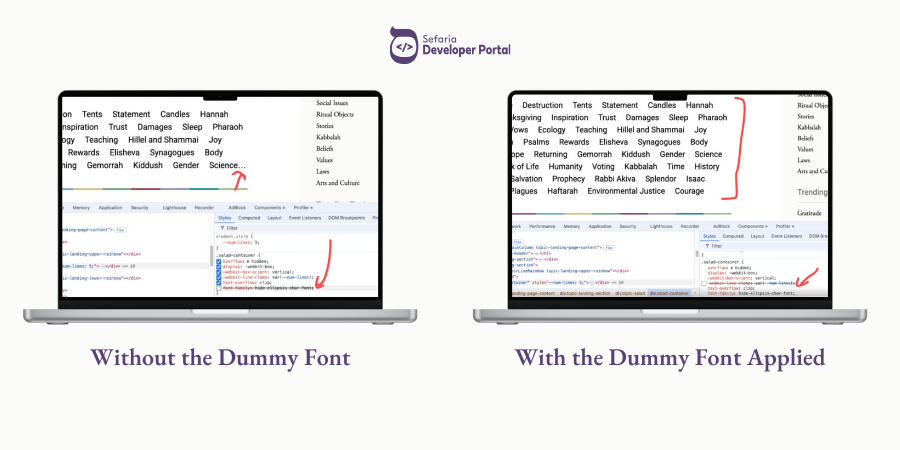Open Arts and Culture category in left laptop
The height and width of the screenshot is (450, 900).
[x=338, y=183]
